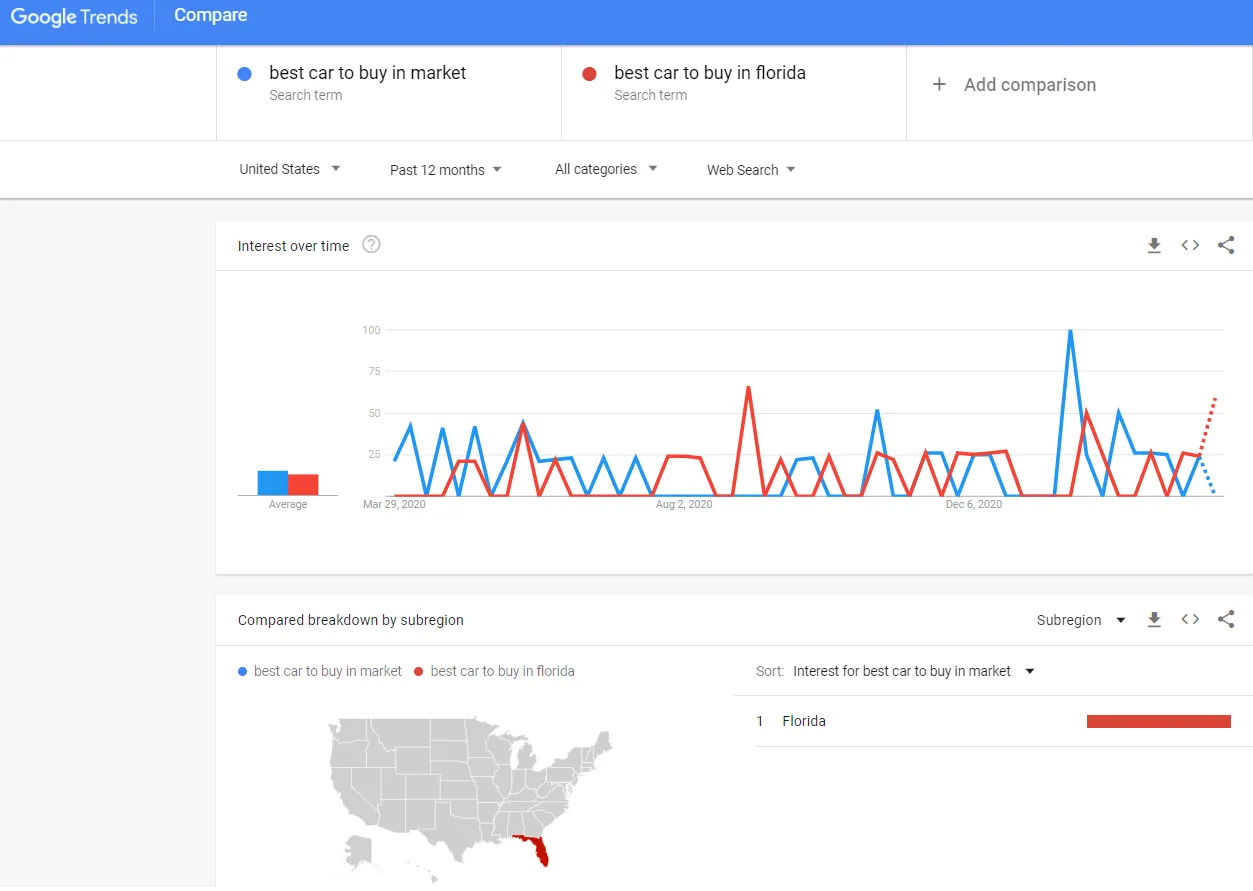Open the Past 12 months time dropdown
1253x891 pixels.
446,170
